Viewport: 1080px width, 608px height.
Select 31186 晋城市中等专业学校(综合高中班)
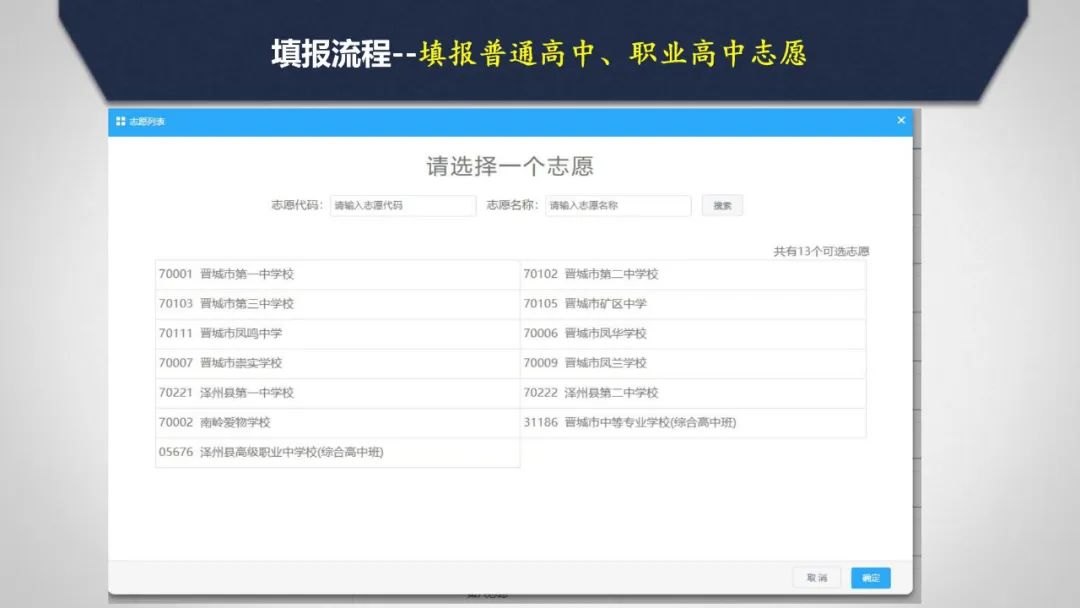click(x=693, y=422)
